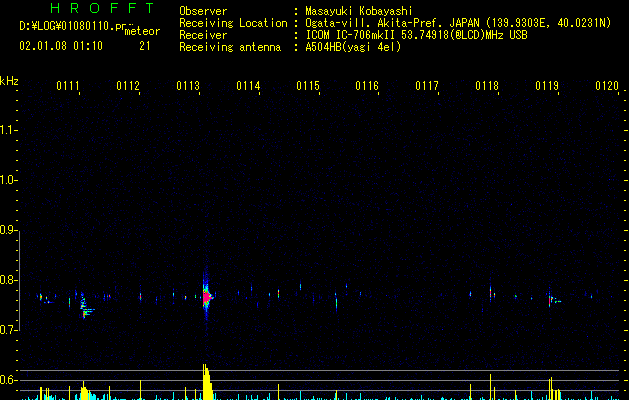The width and height of the screenshot is (629, 400).
Task: Click the Receiving Location label
Action: click(x=233, y=23)
